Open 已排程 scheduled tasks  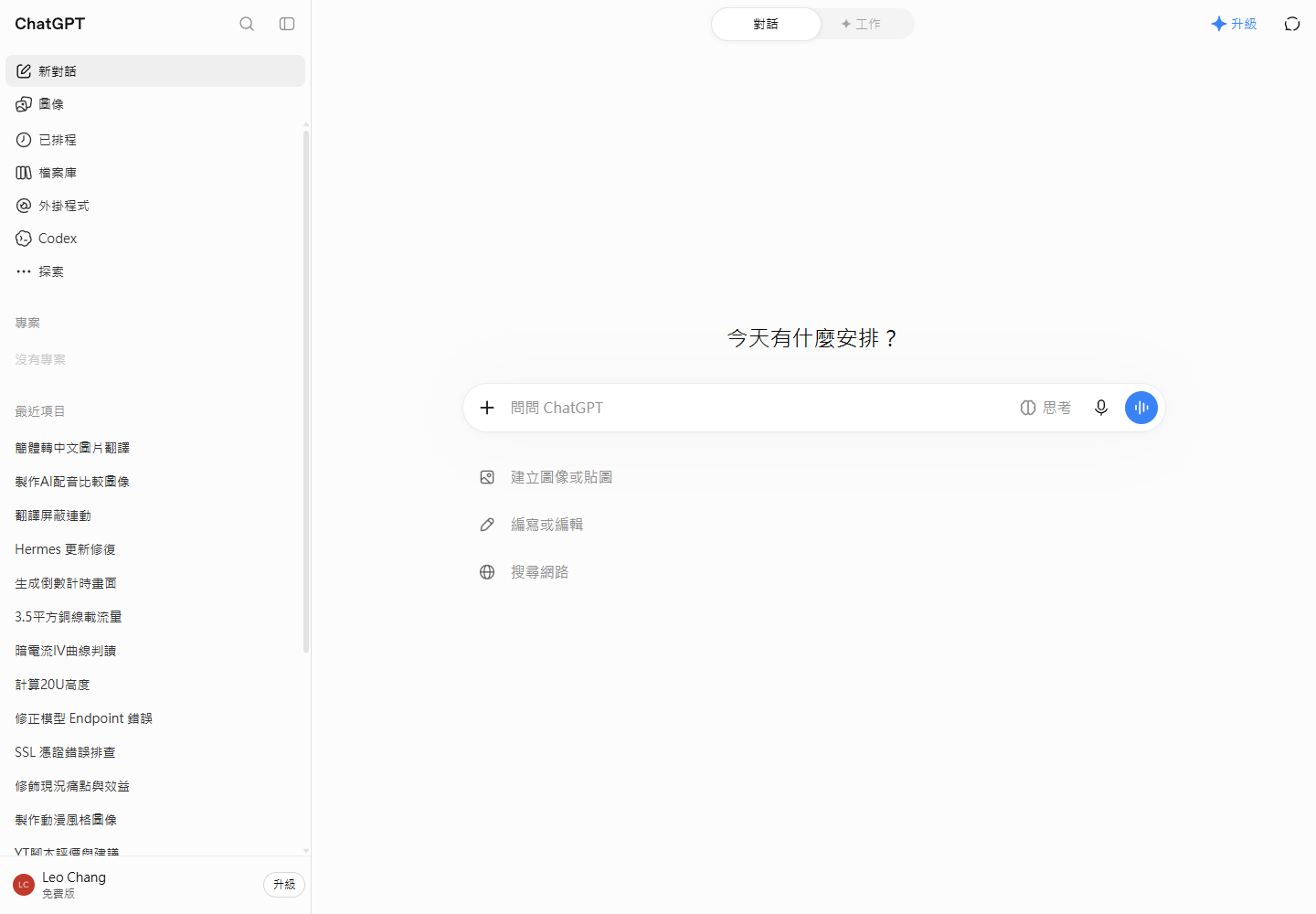pos(155,140)
